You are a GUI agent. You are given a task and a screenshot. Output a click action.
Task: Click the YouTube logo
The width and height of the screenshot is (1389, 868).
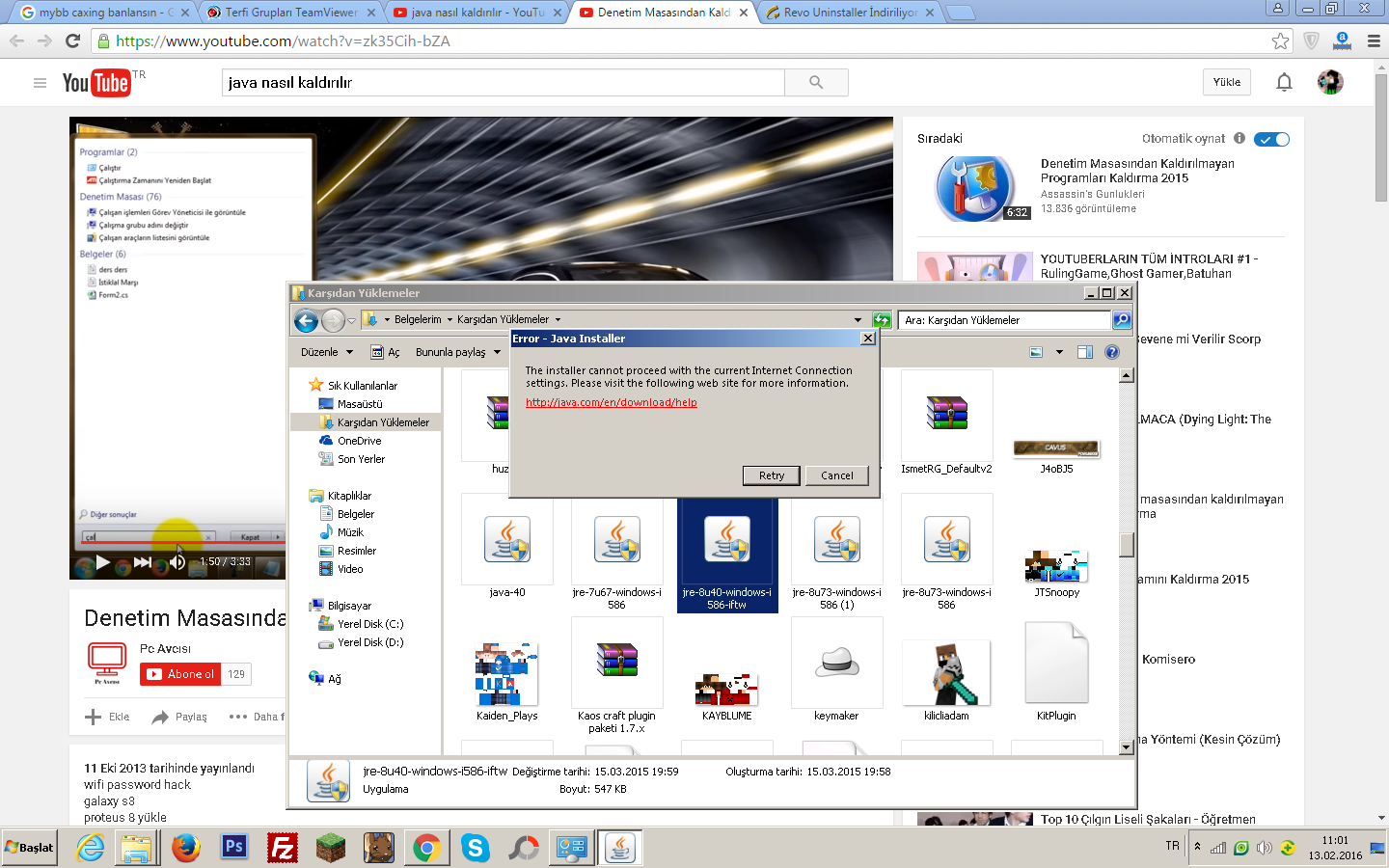tap(96, 83)
